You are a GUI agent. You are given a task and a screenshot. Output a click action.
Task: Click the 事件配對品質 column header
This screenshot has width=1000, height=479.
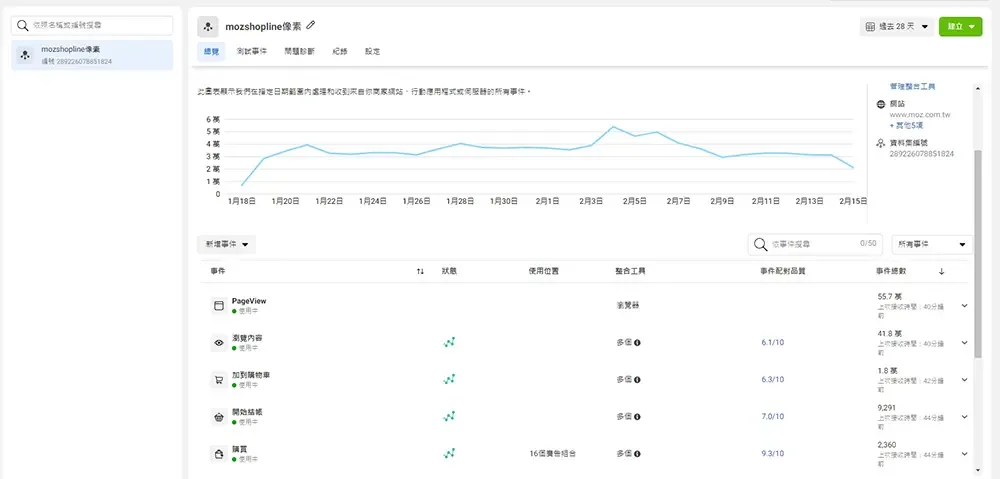781,271
